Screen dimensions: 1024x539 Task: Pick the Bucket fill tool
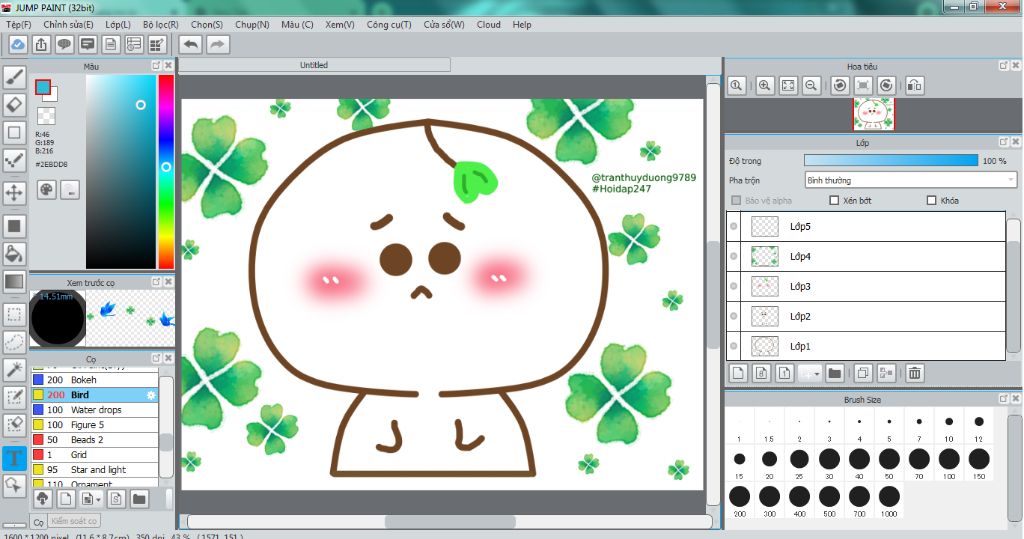coord(15,253)
